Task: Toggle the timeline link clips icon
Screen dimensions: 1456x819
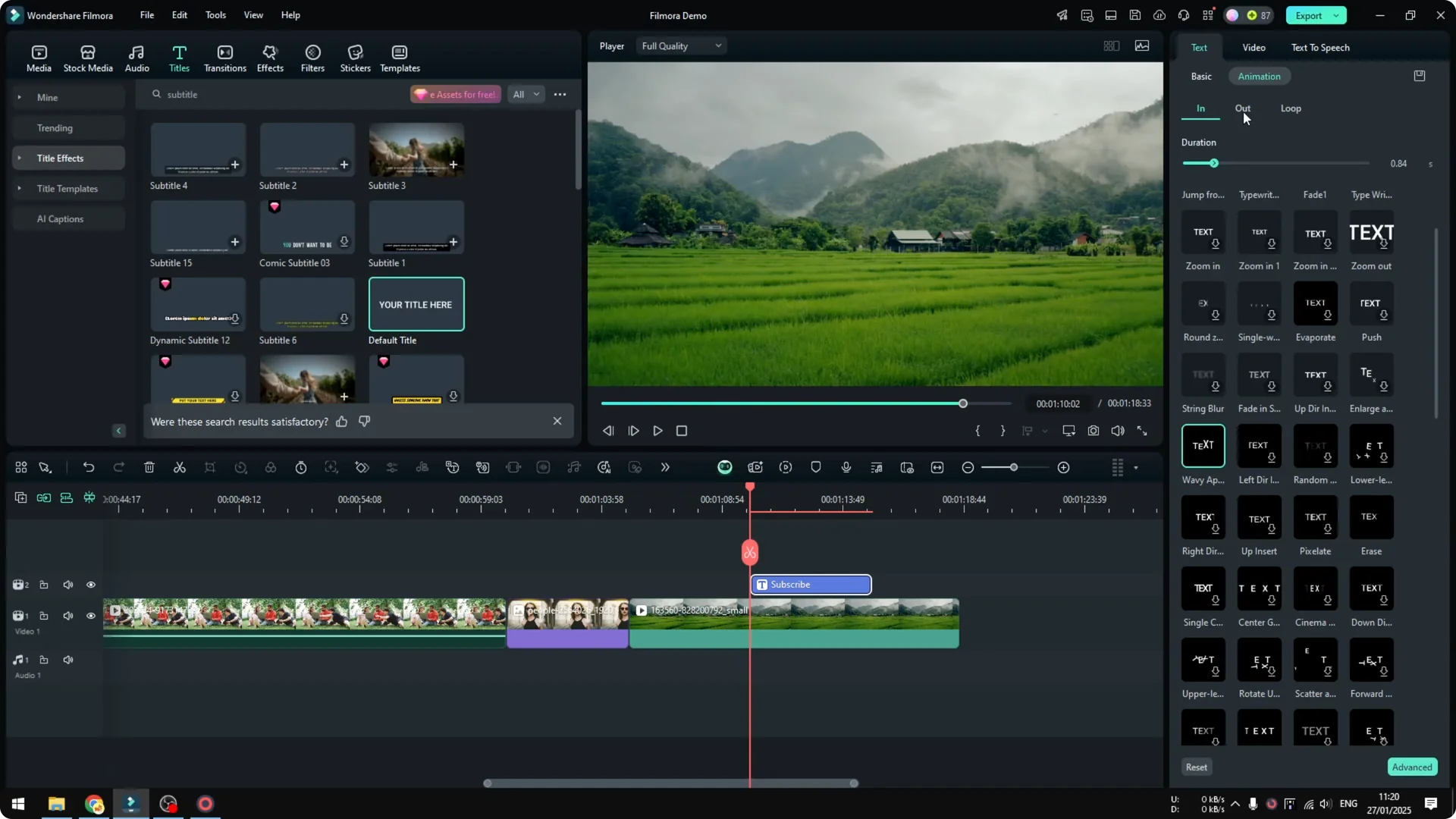Action: pos(44,498)
